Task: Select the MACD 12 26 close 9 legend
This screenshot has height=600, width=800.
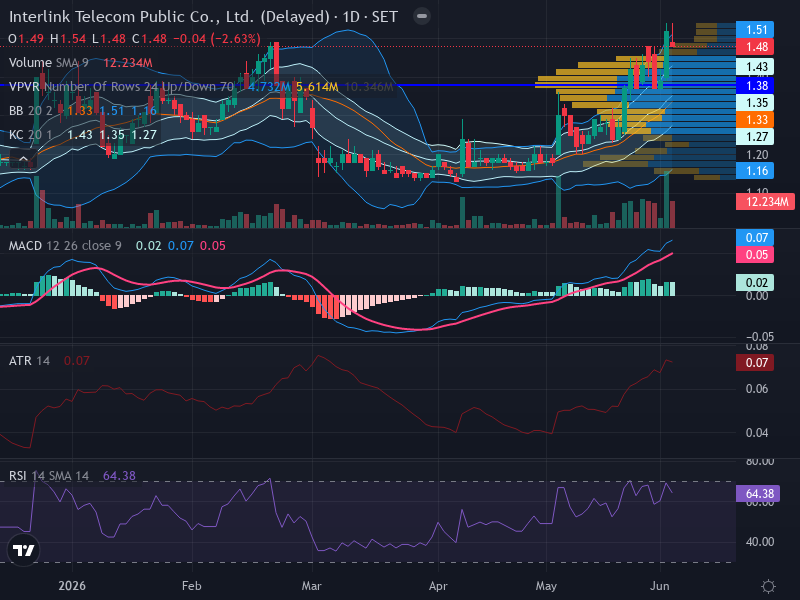Action: [x=65, y=246]
